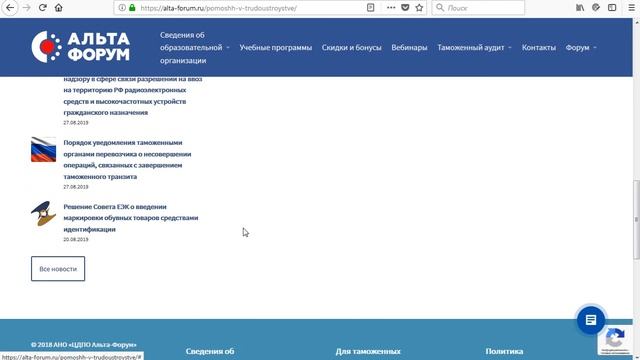Open footer 'Для таможенных' heading link
The image size is (640, 360).
click(368, 351)
